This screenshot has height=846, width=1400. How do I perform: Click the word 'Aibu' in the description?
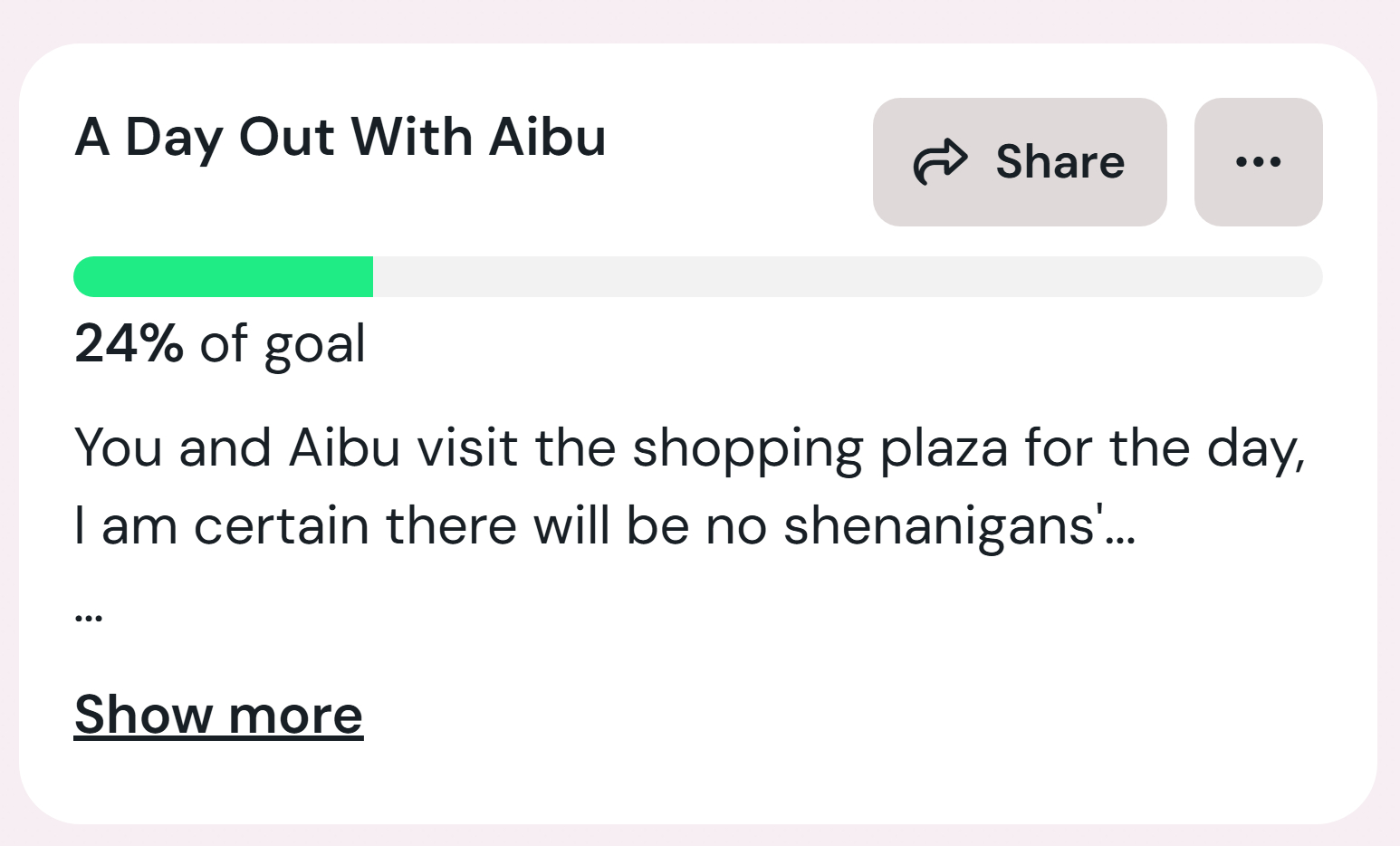(x=344, y=448)
